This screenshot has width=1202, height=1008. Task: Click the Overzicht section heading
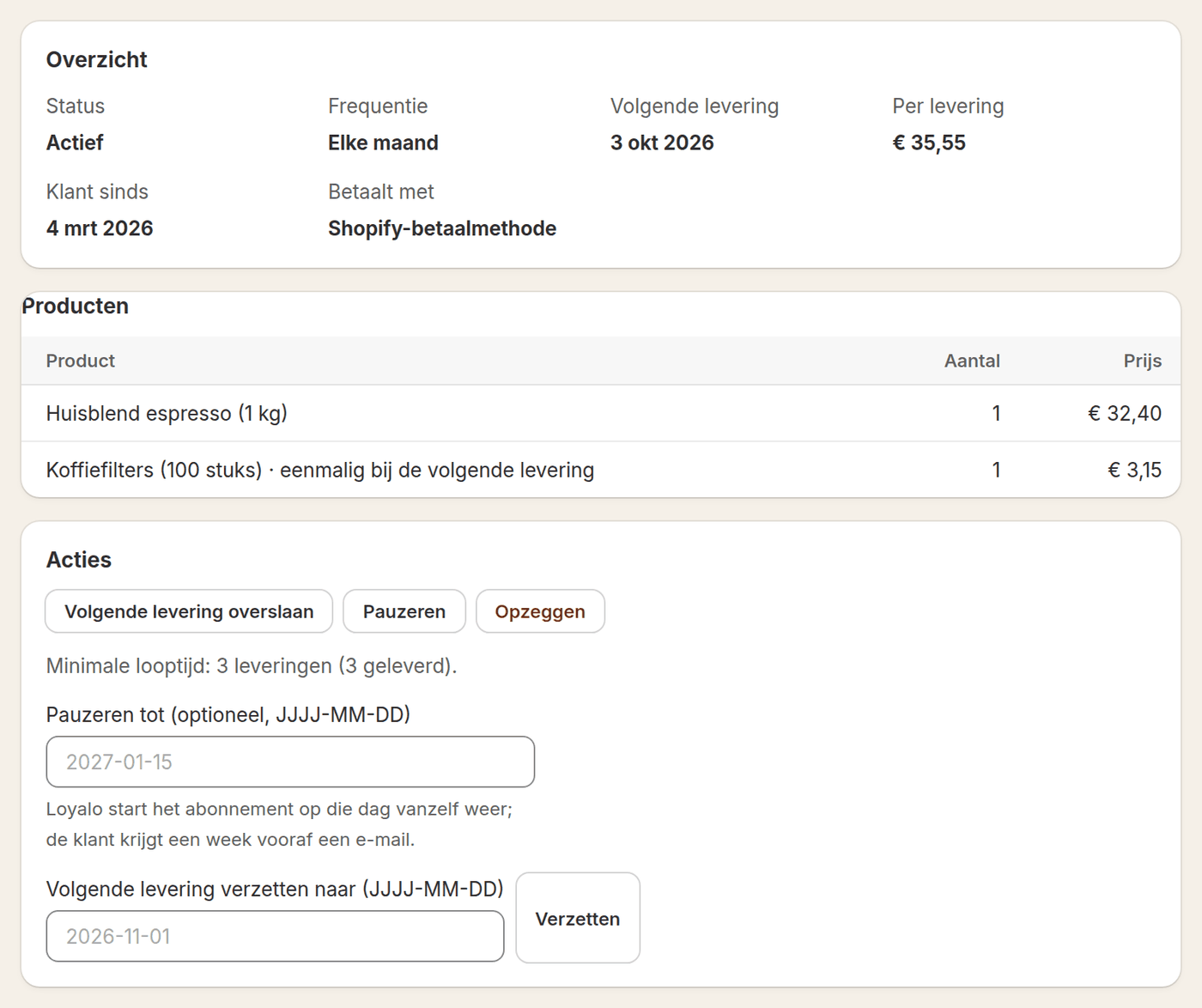pyautogui.click(x=97, y=59)
